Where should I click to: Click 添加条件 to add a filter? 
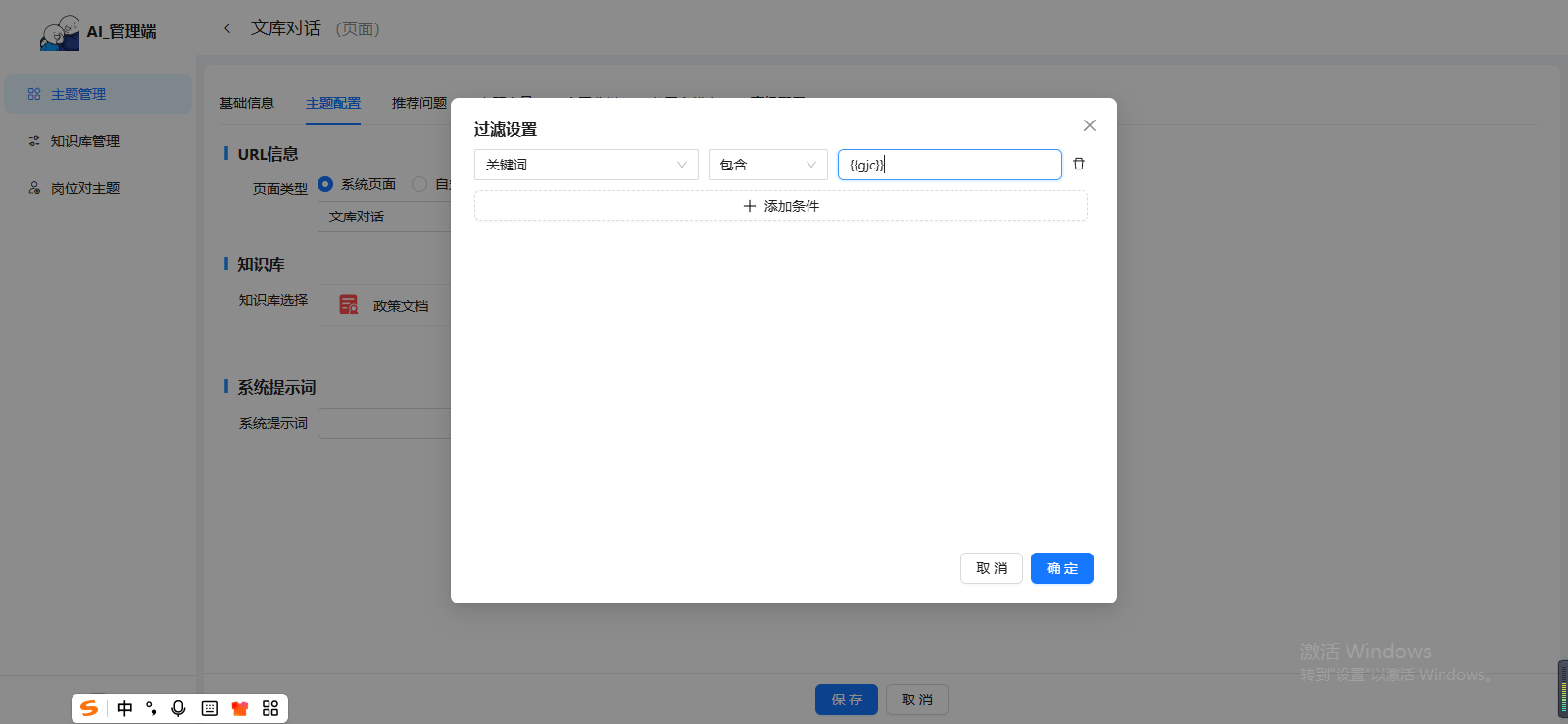(780, 206)
